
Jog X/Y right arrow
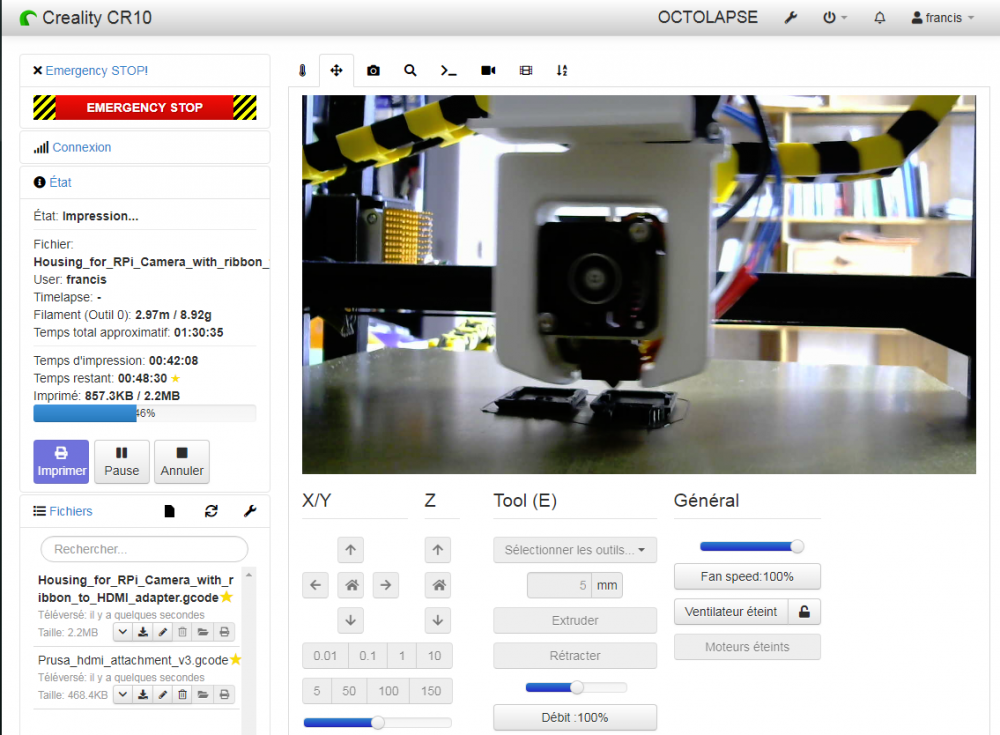pos(386,585)
